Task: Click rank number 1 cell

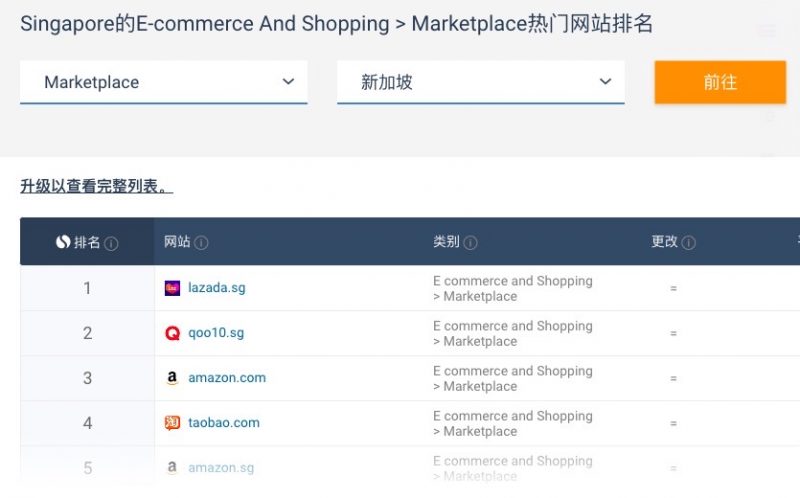Action: [87, 288]
